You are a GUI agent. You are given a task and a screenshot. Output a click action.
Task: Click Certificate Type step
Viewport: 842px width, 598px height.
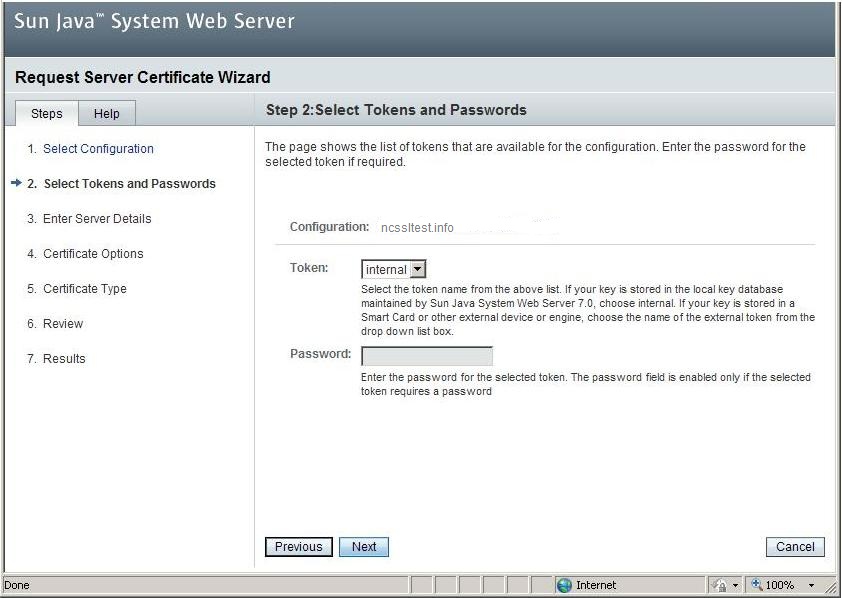pyautogui.click(x=84, y=289)
